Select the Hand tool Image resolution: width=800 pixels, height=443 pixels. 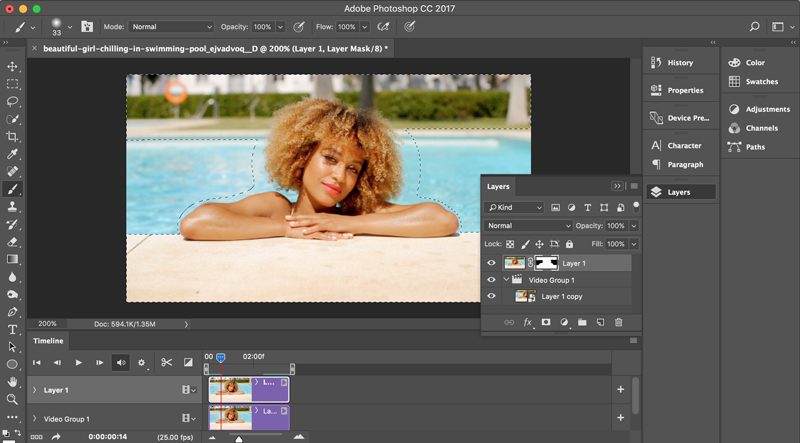12,382
